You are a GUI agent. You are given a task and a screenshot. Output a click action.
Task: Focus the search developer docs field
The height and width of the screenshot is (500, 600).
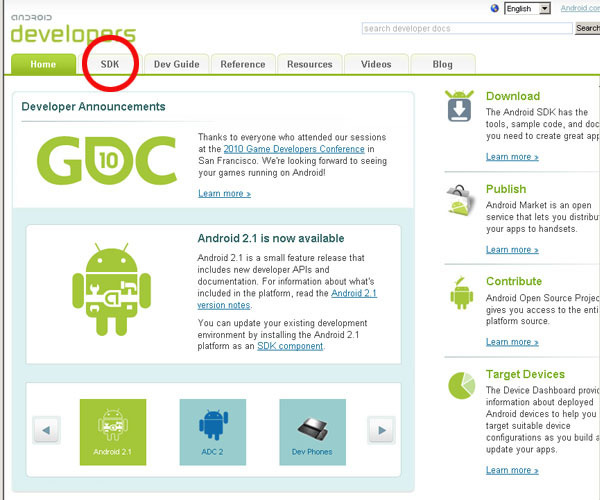[467, 28]
